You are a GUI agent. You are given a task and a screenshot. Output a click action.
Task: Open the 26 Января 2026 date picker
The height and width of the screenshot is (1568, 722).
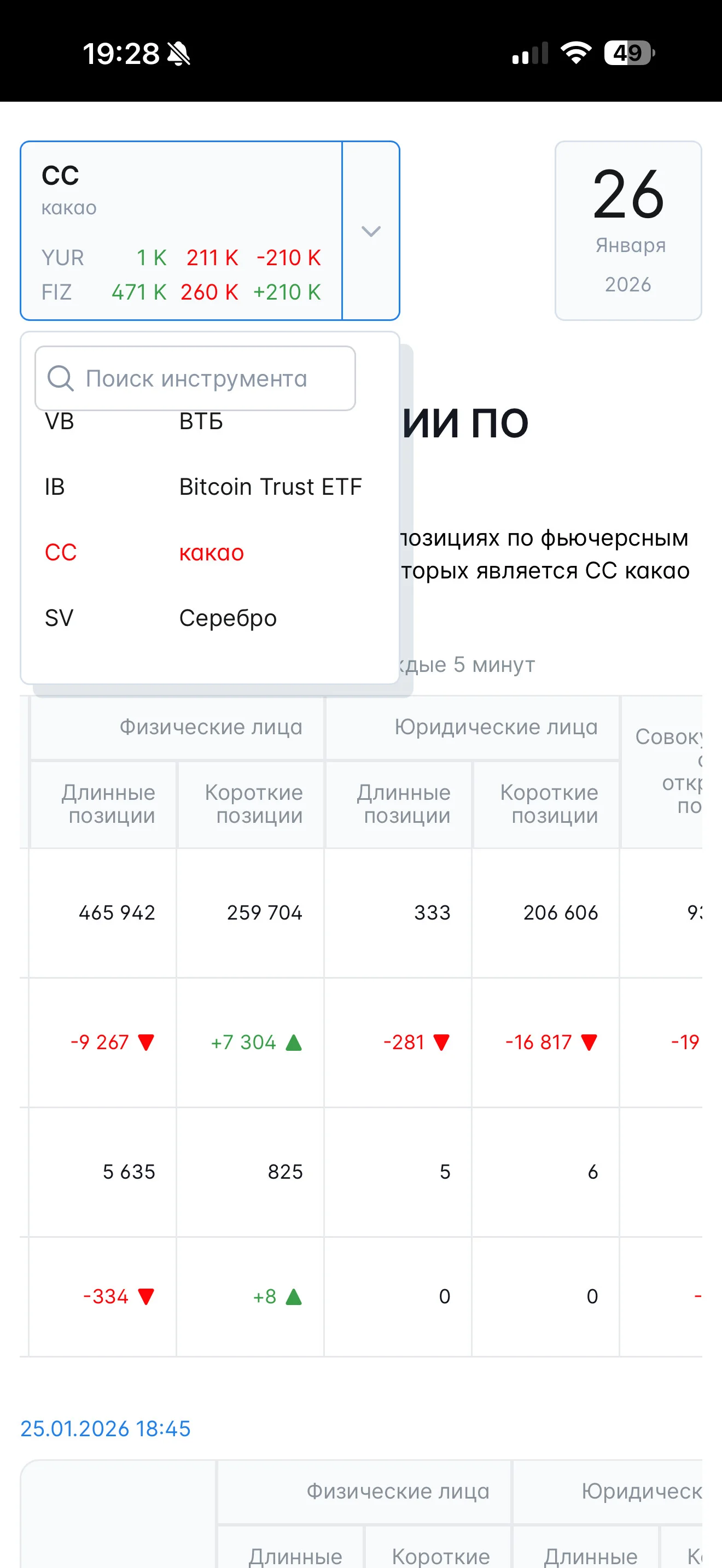coord(628,231)
